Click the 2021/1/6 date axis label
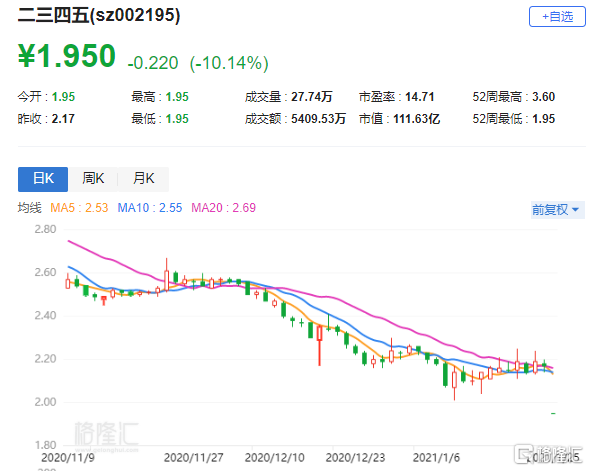The image size is (589, 471). point(436,458)
